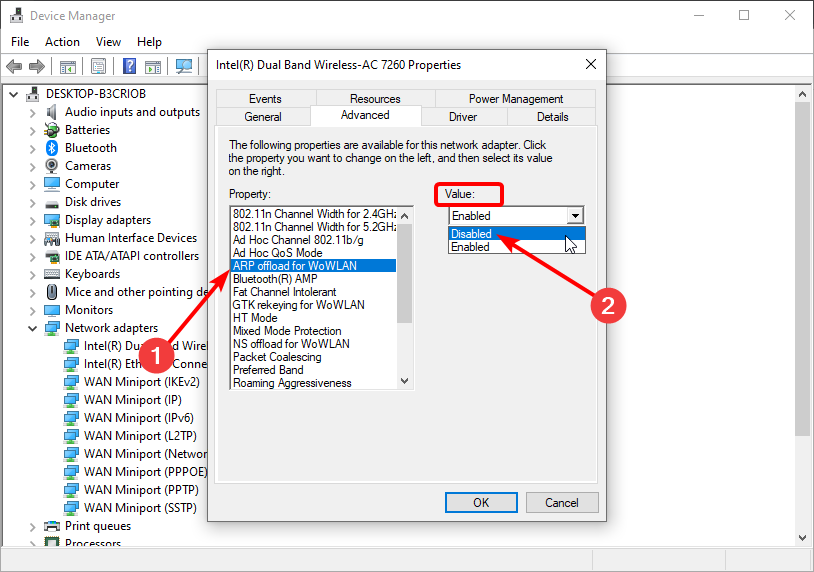Click the Disk drives icon

pos(52,203)
